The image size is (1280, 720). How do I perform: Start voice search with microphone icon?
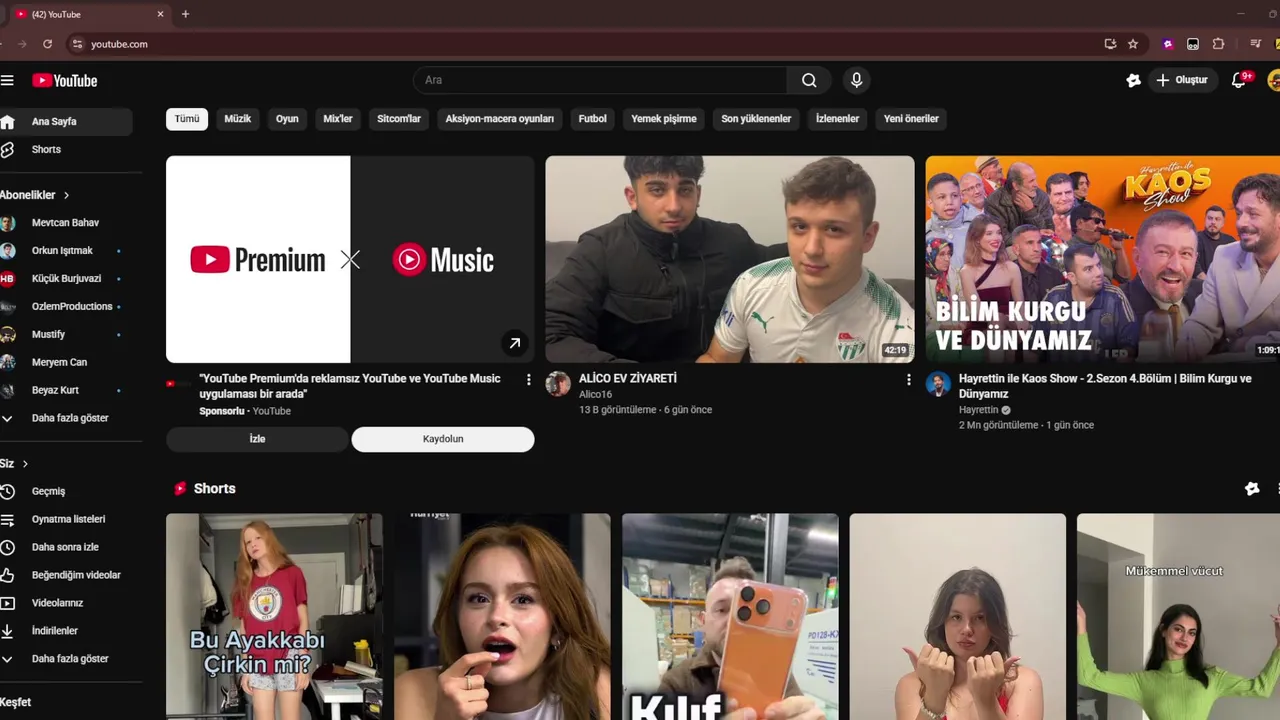pos(856,80)
